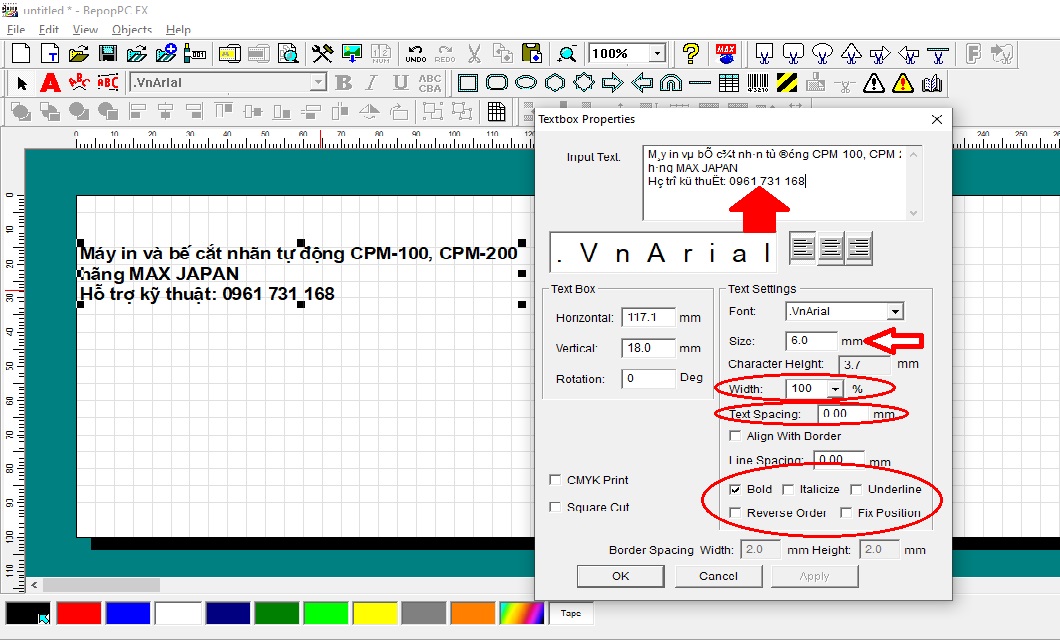Tick the CMYK Print checkbox
This screenshot has width=1060, height=640.
click(555, 480)
